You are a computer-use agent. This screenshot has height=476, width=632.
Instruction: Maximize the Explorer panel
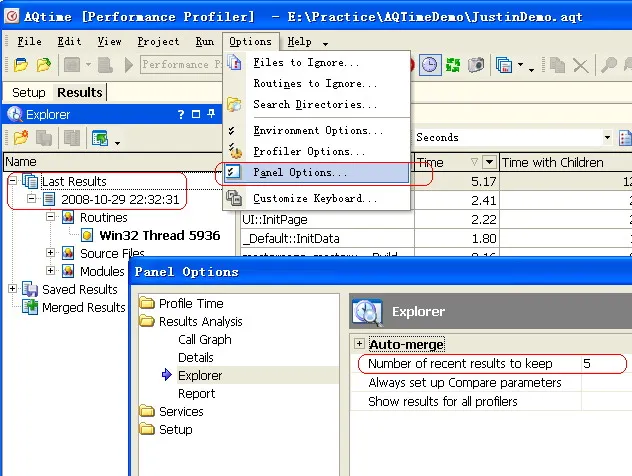[196, 114]
